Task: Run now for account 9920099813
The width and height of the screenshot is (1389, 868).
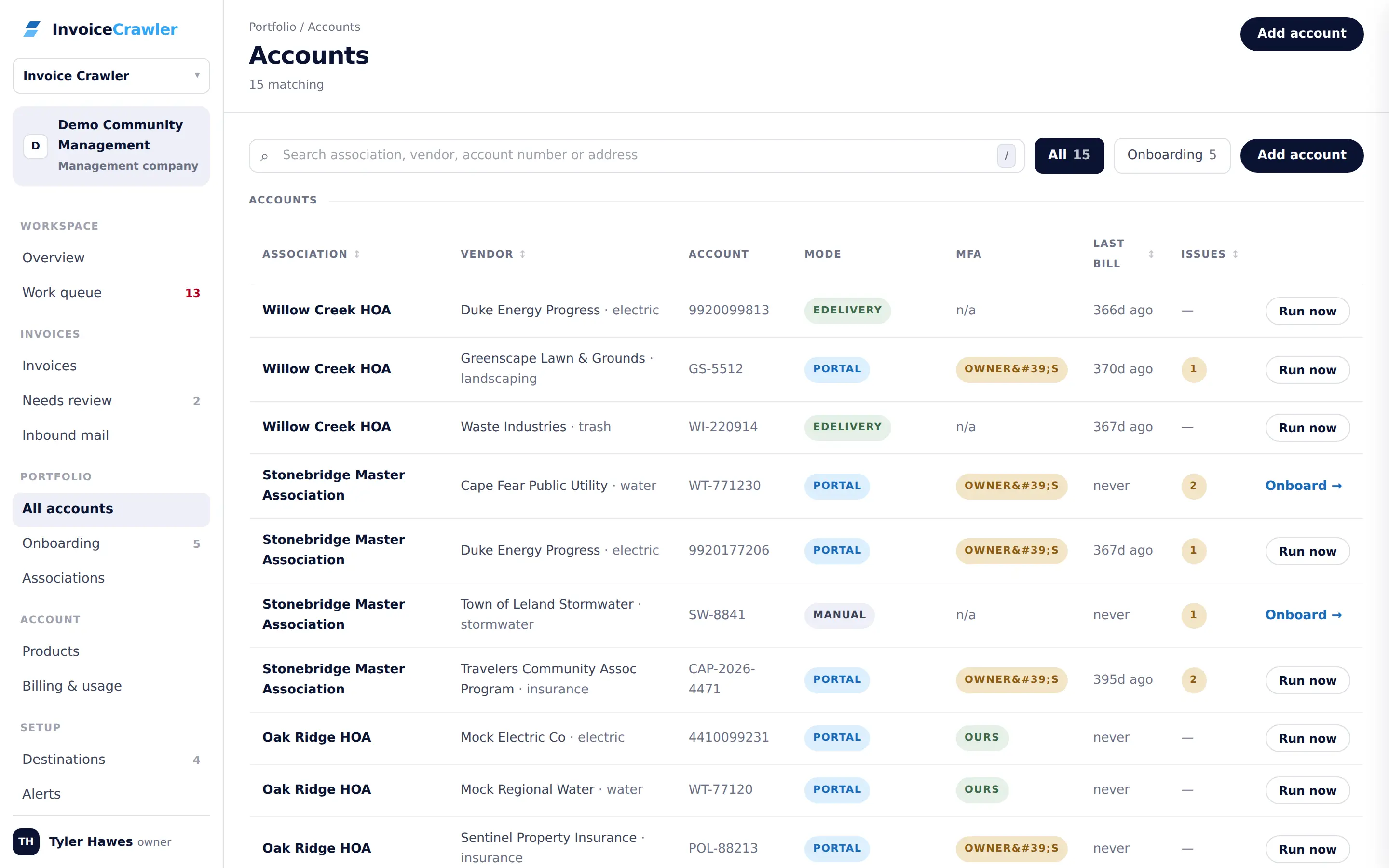Action: (1307, 311)
